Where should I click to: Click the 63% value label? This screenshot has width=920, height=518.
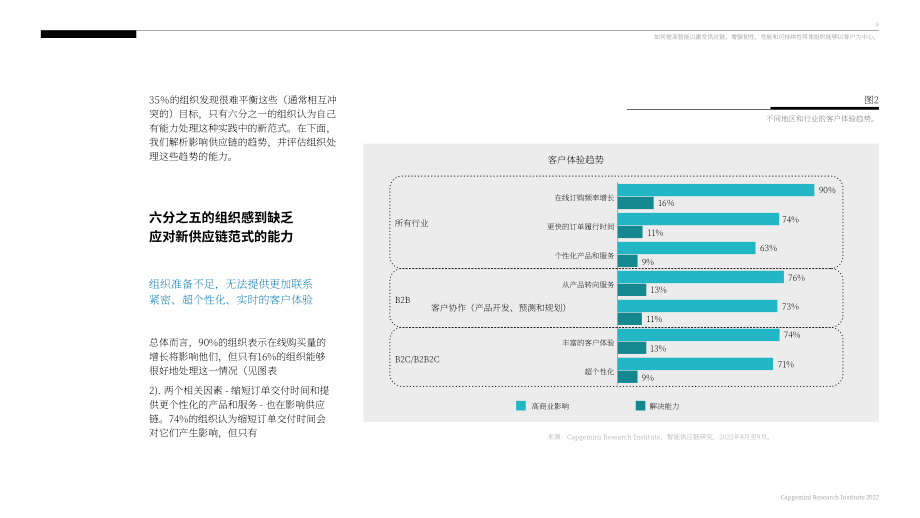[768, 248]
